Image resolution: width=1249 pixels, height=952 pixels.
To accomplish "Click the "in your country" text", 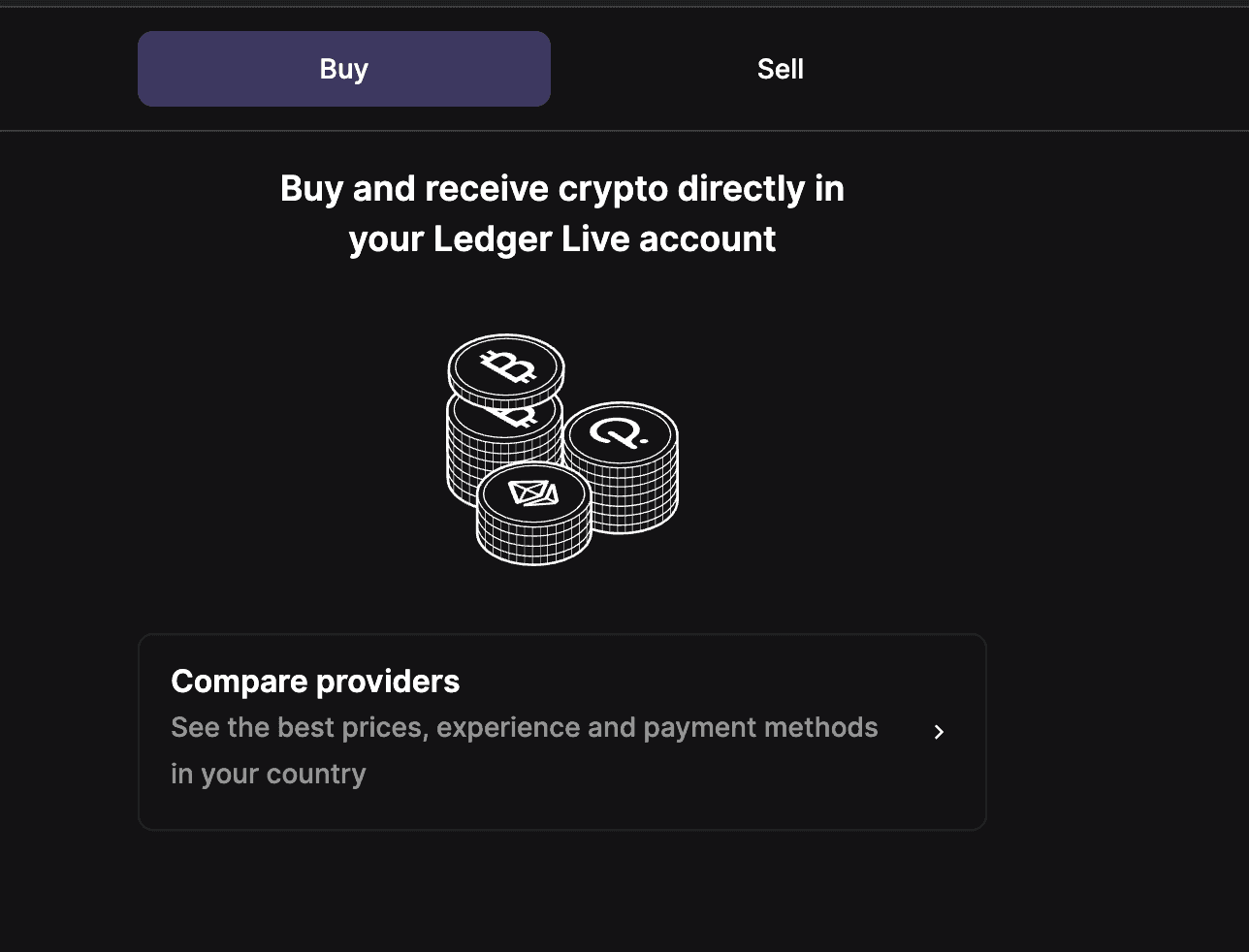I will [x=269, y=775].
